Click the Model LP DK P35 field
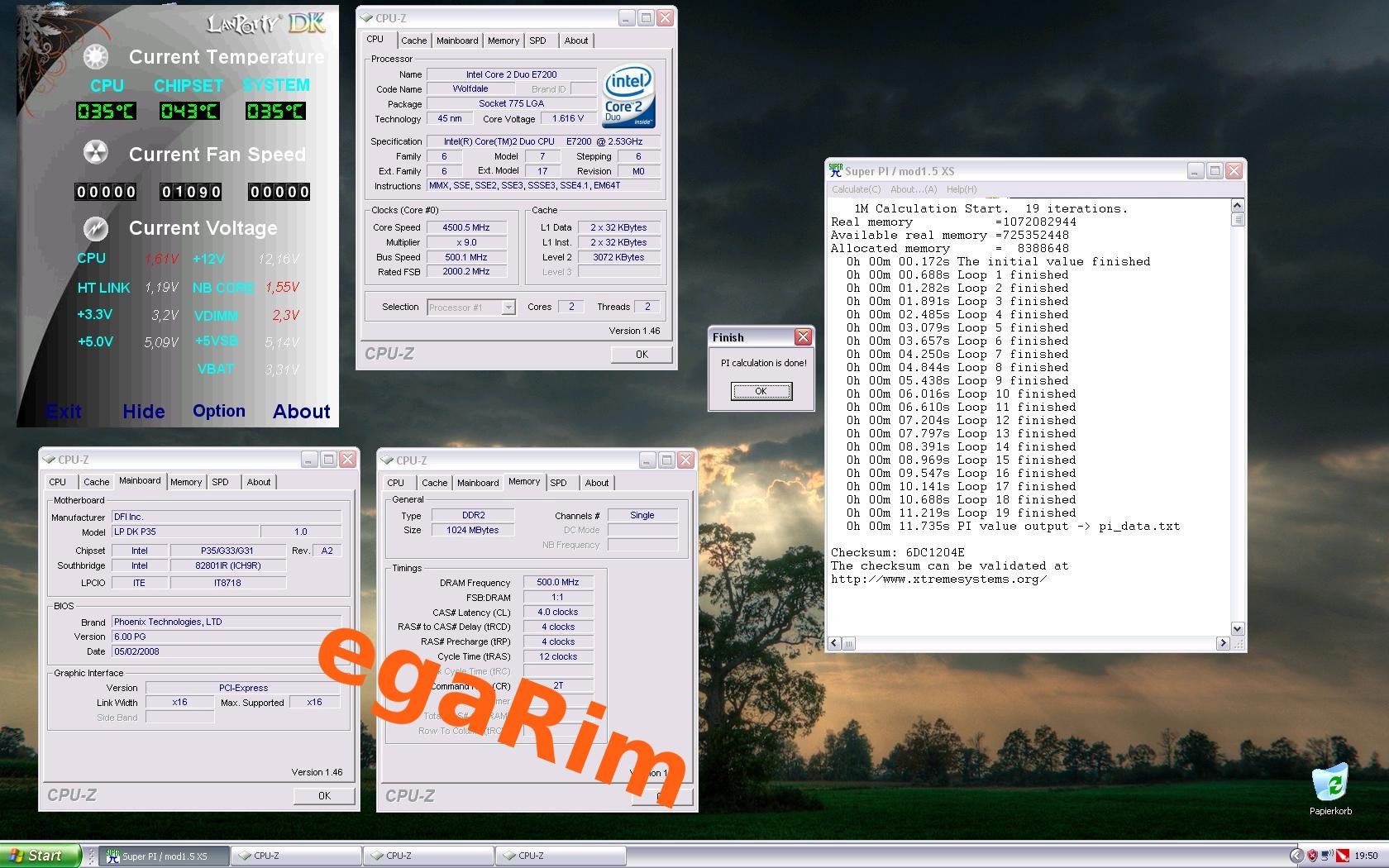Screen dimensions: 1389x868 [x=185, y=532]
